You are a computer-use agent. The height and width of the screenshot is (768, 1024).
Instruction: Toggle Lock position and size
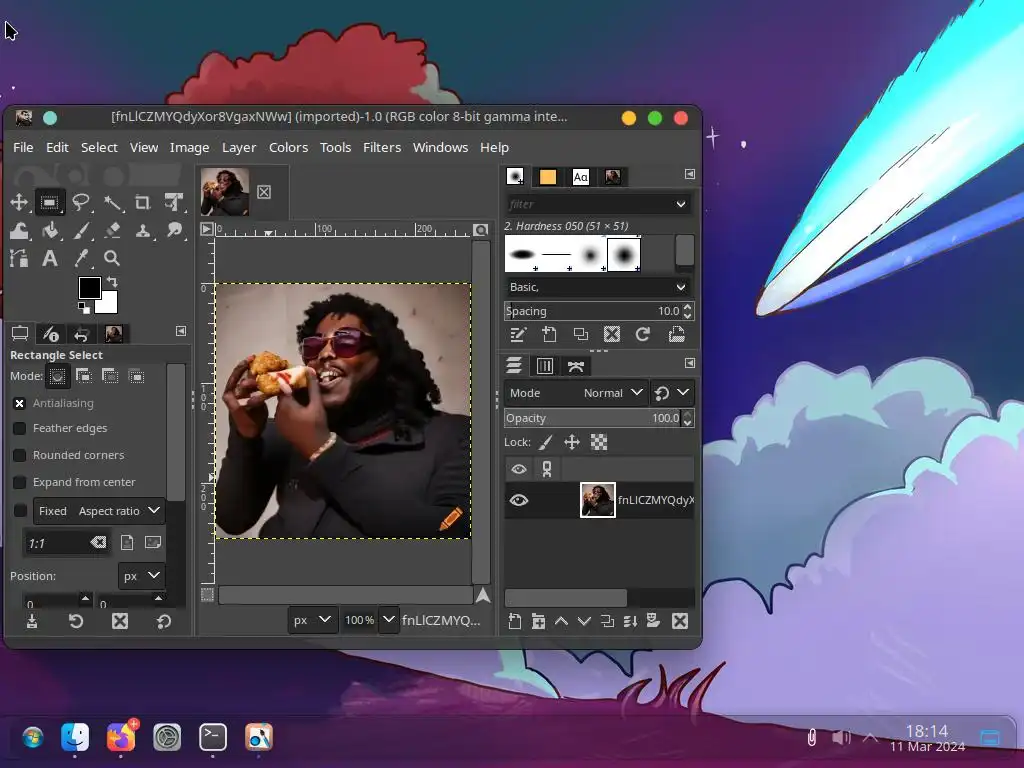tap(572, 443)
